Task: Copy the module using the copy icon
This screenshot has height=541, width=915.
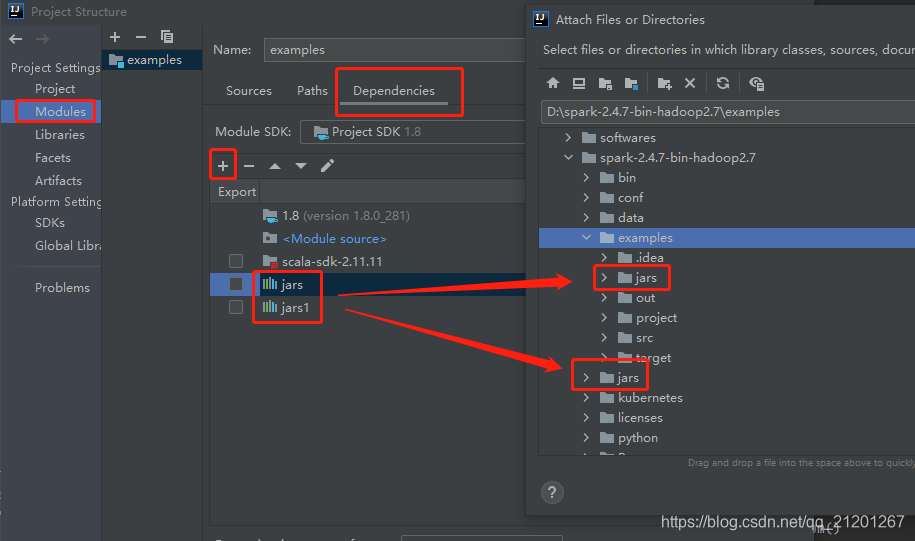Action: coord(167,37)
